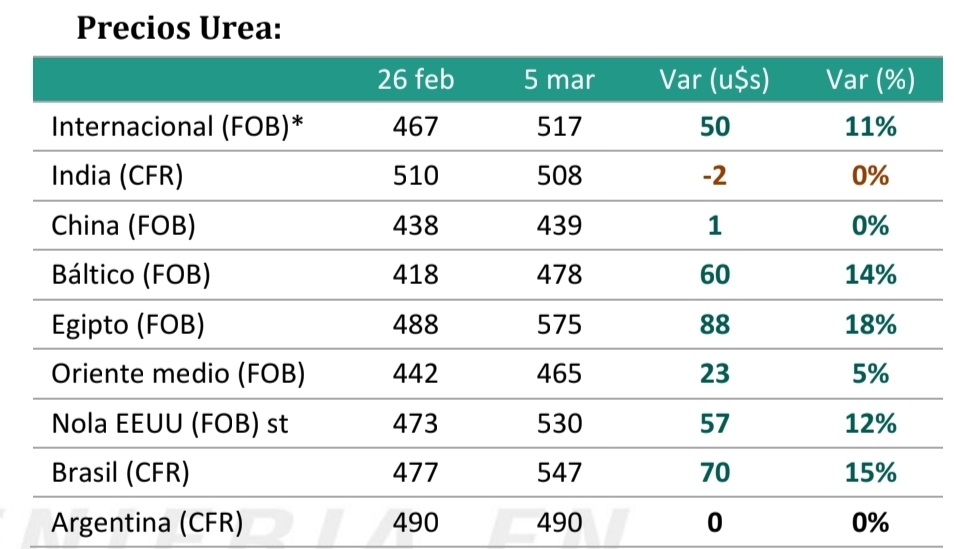Select Nola EEUU's variation value 57

(714, 423)
